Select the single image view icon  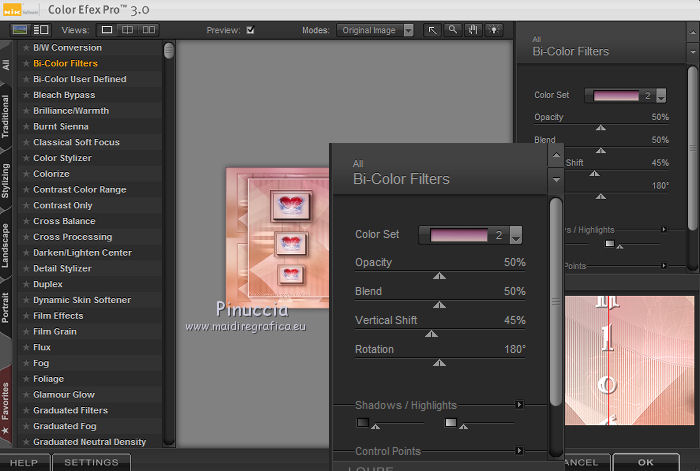coord(107,30)
